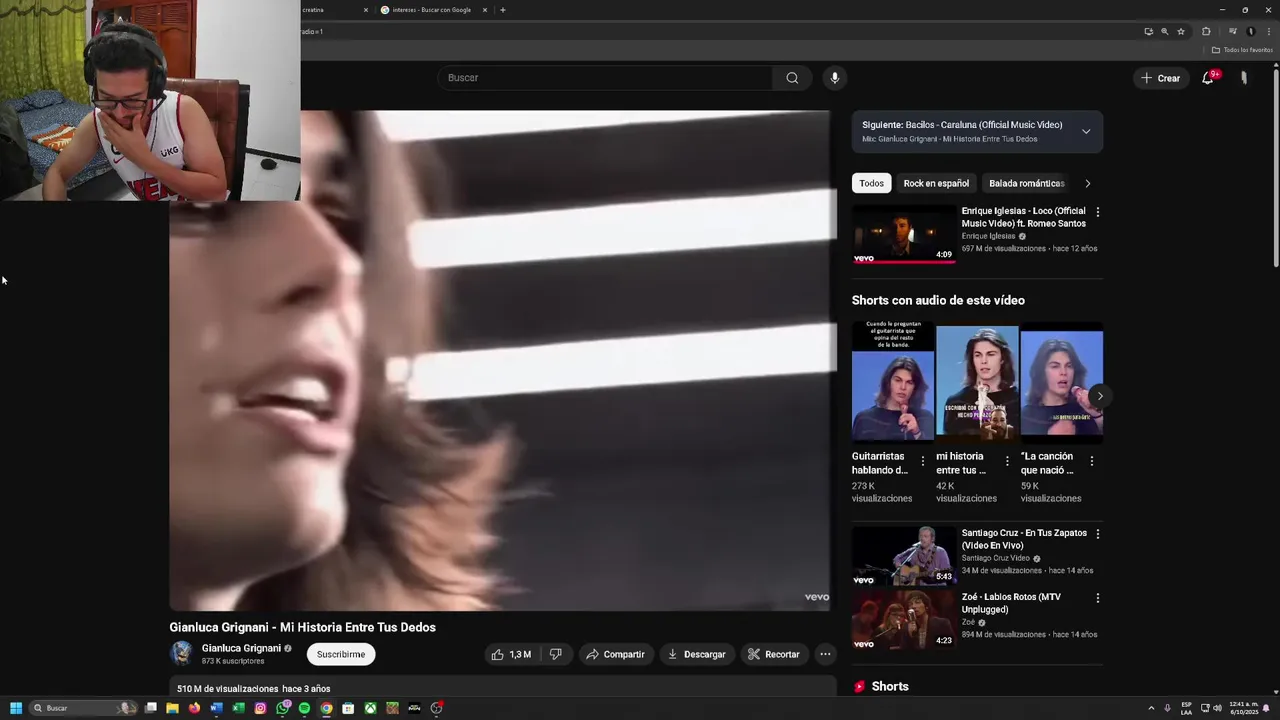Select the Balada romántica chip
The height and width of the screenshot is (720, 1280).
(x=1026, y=183)
